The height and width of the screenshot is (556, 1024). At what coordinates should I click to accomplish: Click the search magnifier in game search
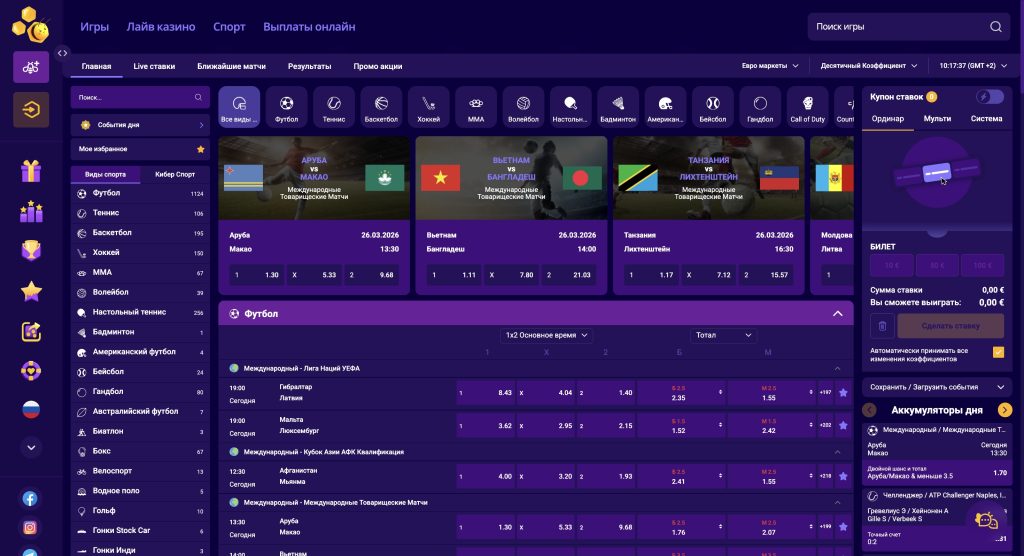click(x=996, y=27)
